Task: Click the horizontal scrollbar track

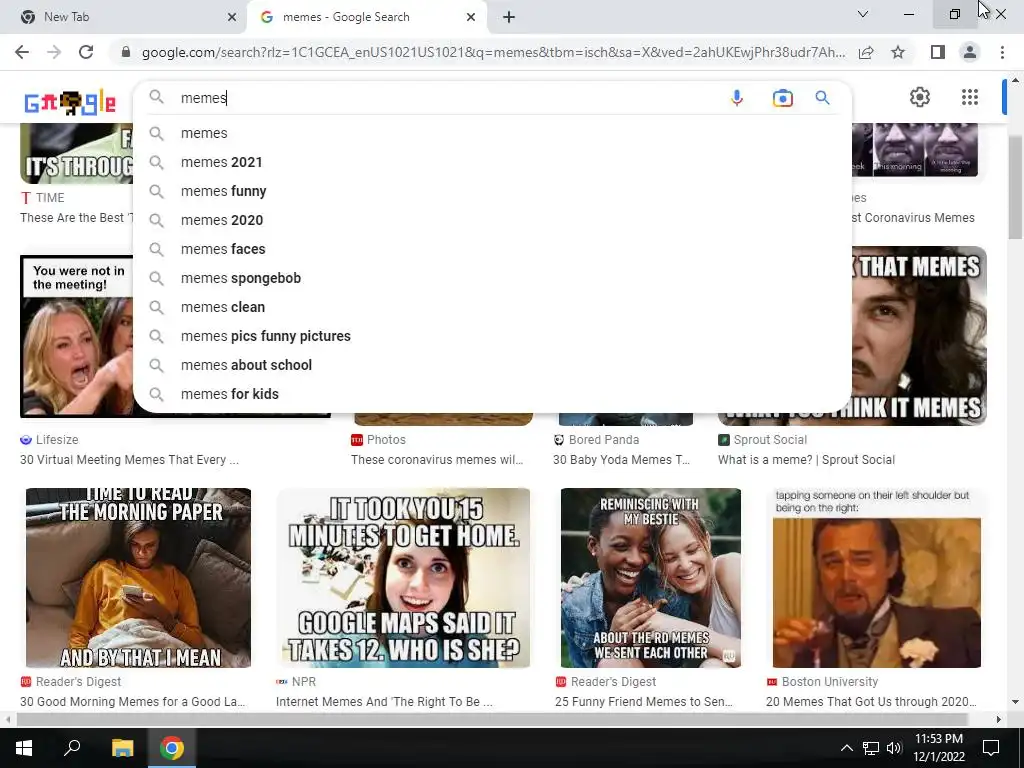Action: pyautogui.click(x=491, y=719)
